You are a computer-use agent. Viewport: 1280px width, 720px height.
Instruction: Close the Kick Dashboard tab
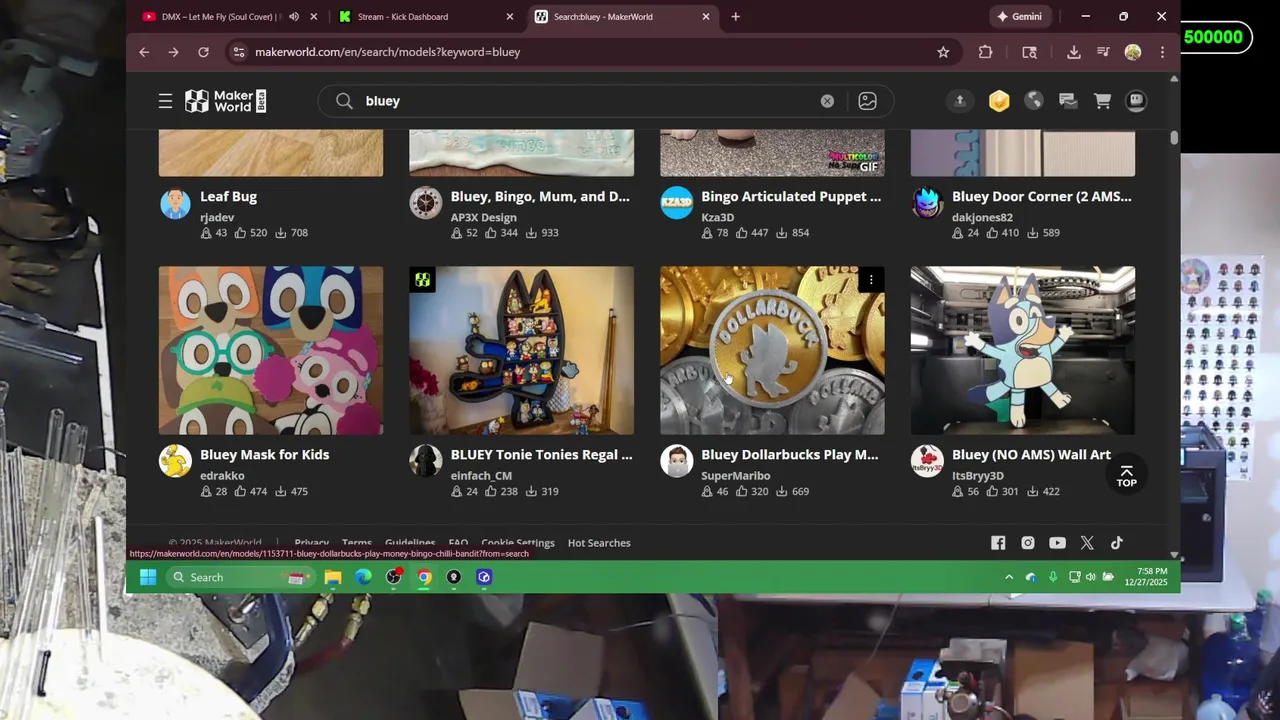tap(510, 17)
